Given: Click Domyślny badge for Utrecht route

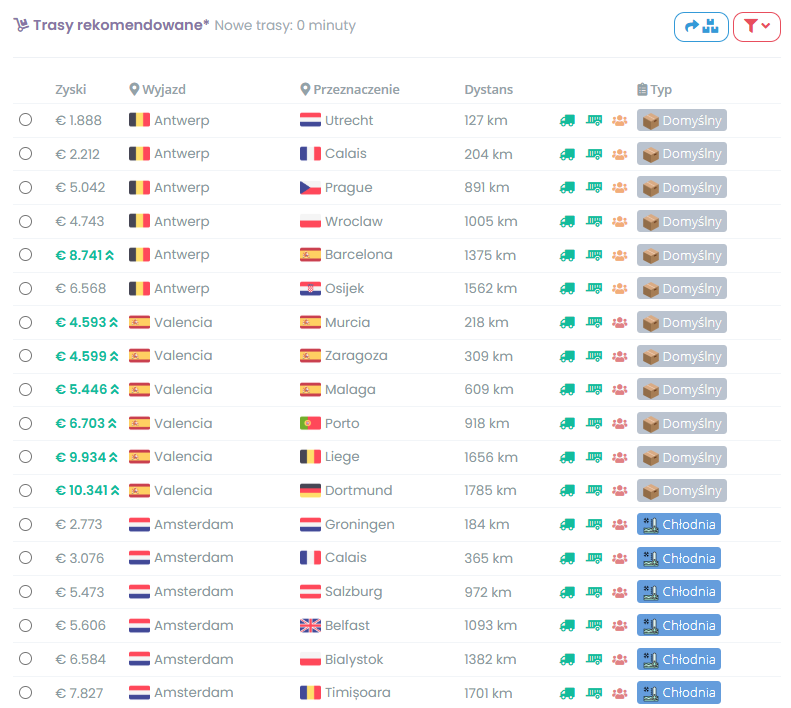Looking at the screenshot, I should point(682,120).
